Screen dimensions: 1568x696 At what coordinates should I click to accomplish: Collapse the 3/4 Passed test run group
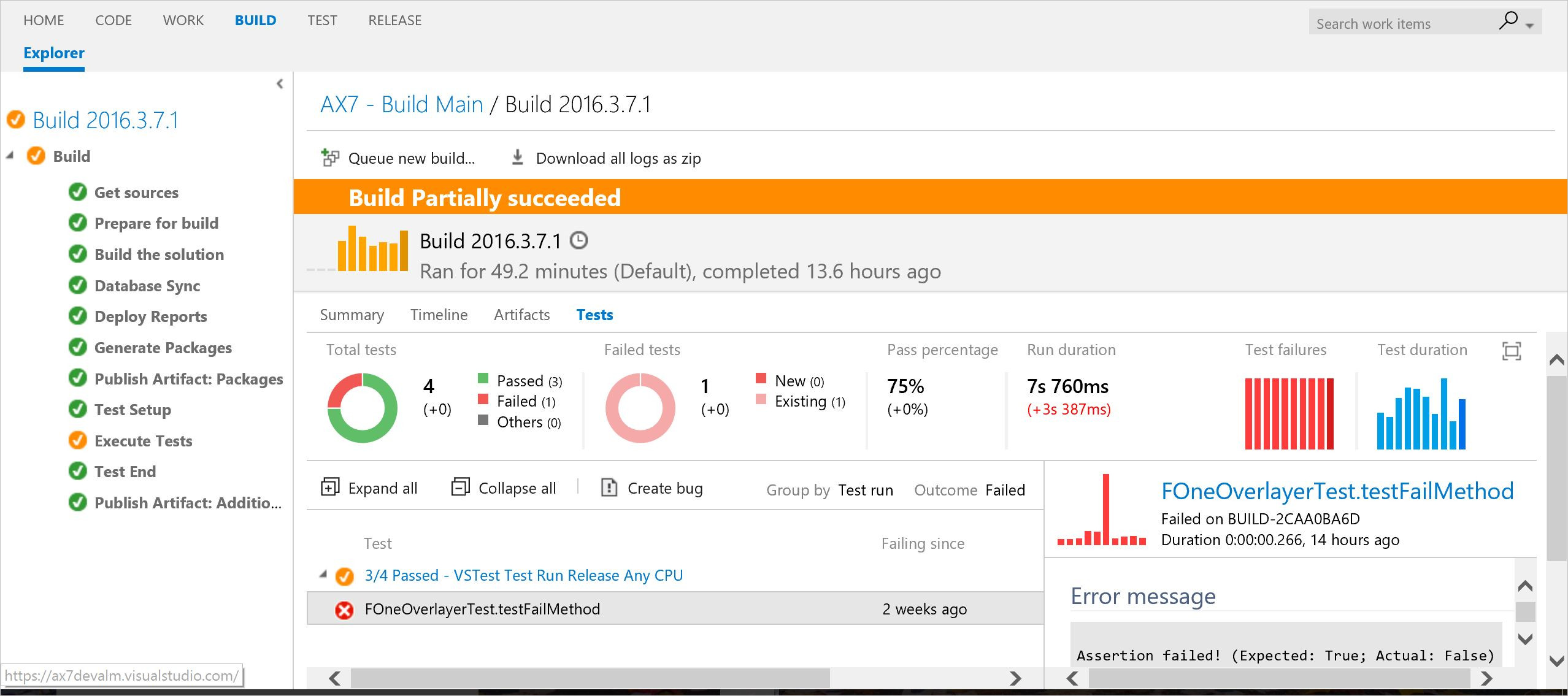[323, 575]
